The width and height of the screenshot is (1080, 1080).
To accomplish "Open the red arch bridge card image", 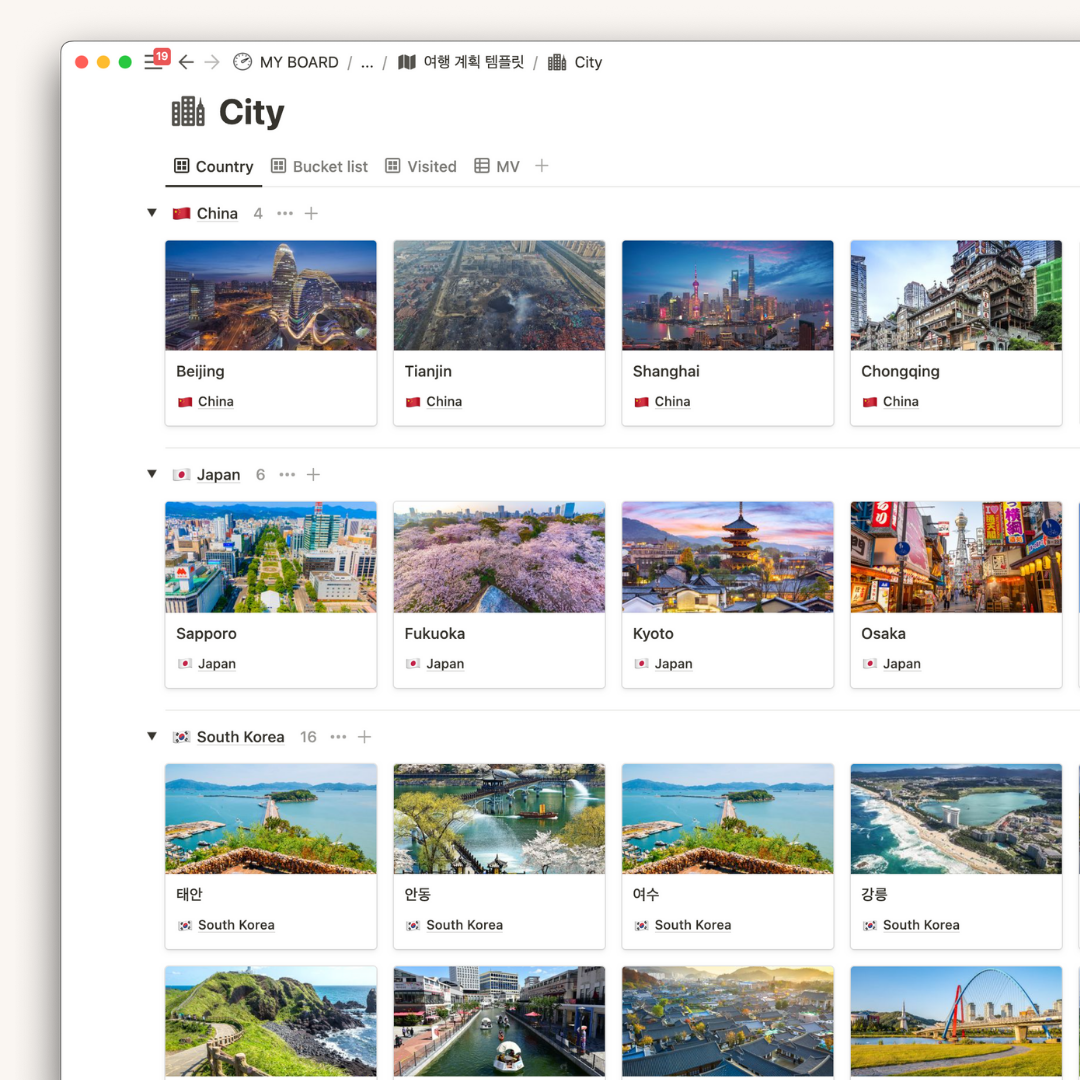I will (x=956, y=1021).
